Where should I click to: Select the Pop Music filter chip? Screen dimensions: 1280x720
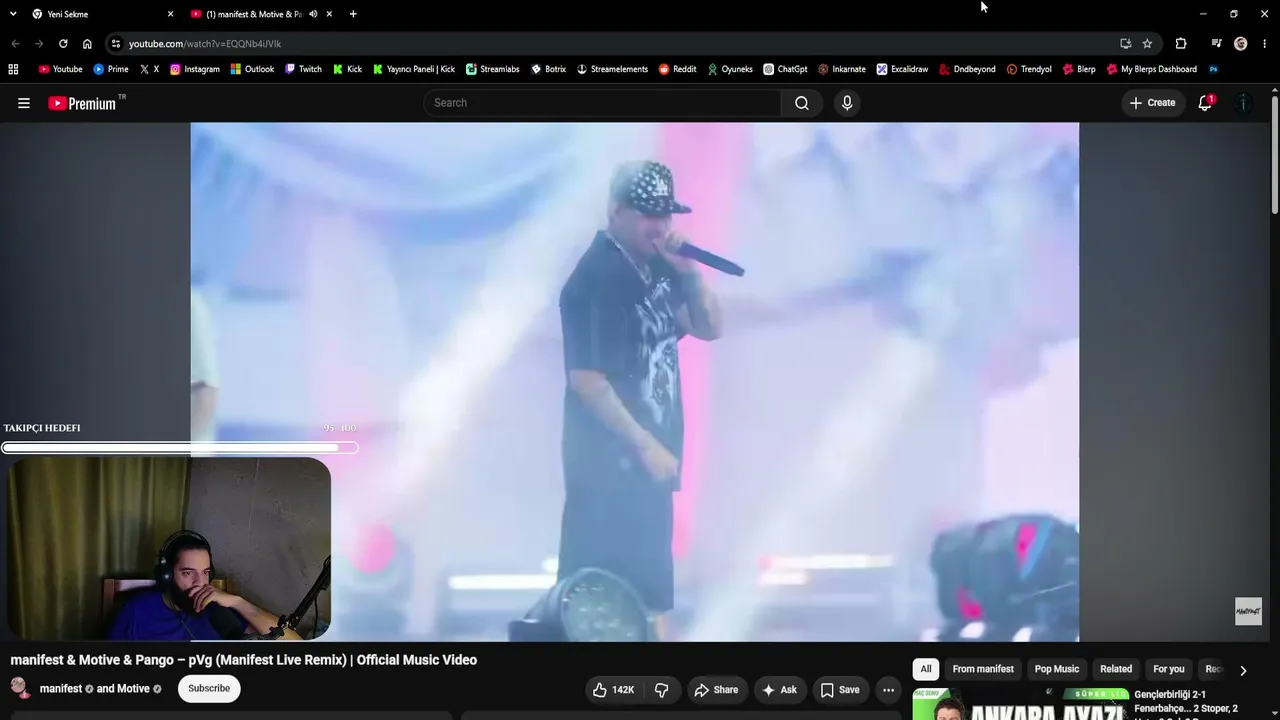(x=1057, y=669)
